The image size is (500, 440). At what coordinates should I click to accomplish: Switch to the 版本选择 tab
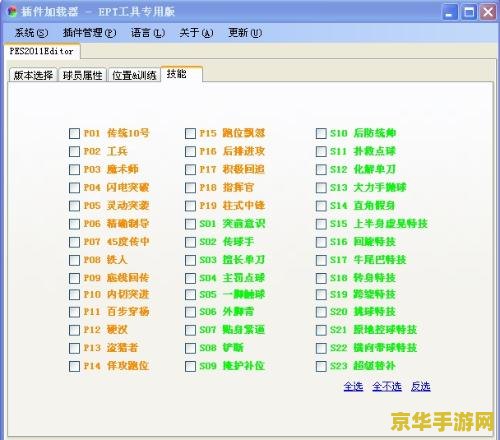[33, 75]
